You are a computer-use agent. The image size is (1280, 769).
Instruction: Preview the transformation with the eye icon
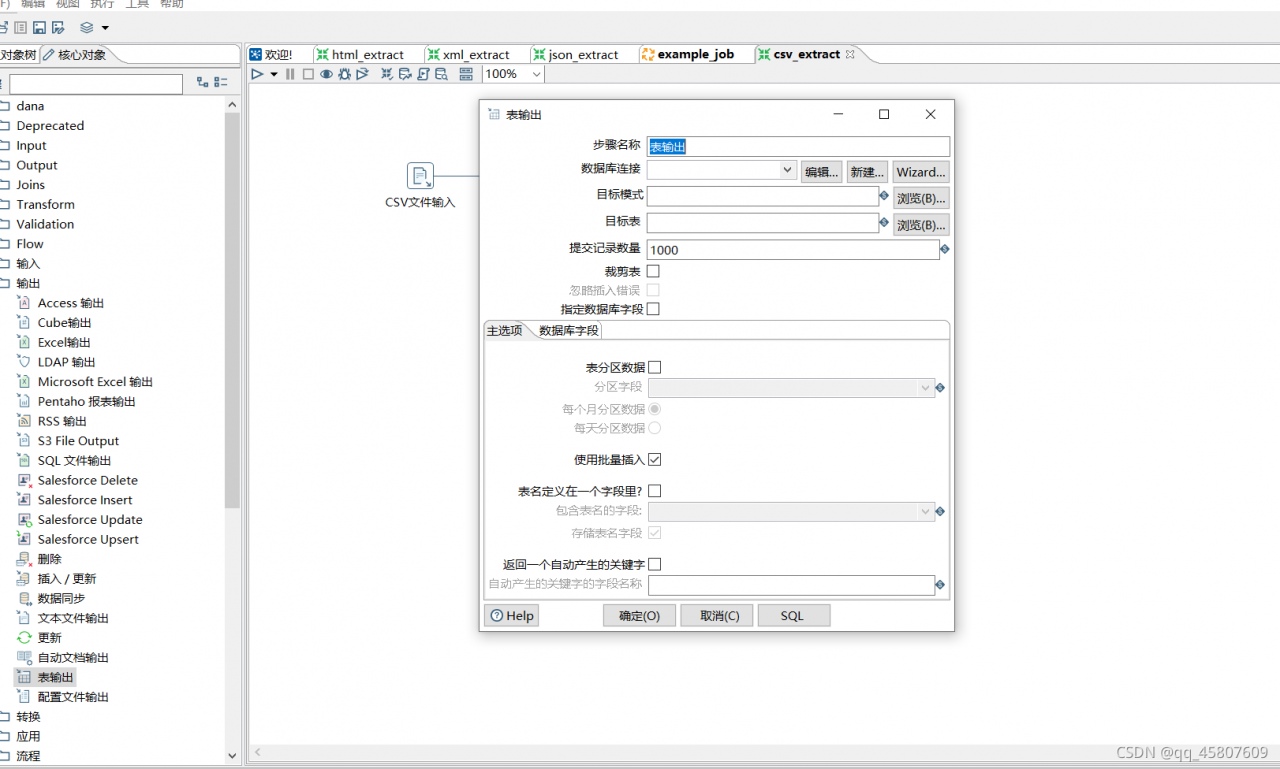(326, 74)
